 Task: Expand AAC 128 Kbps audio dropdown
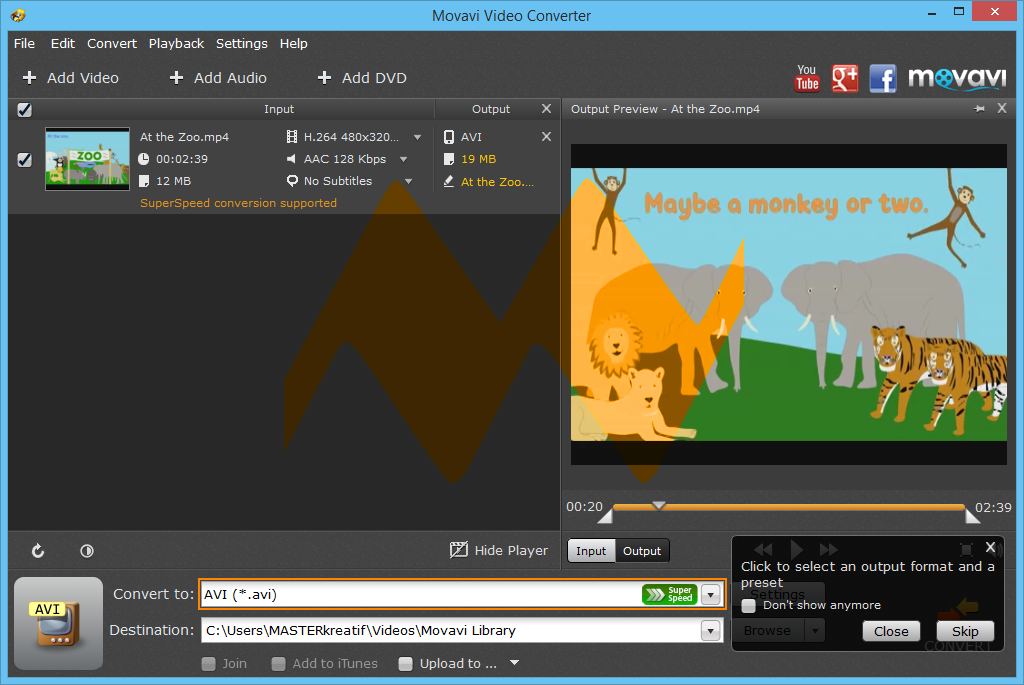(404, 159)
